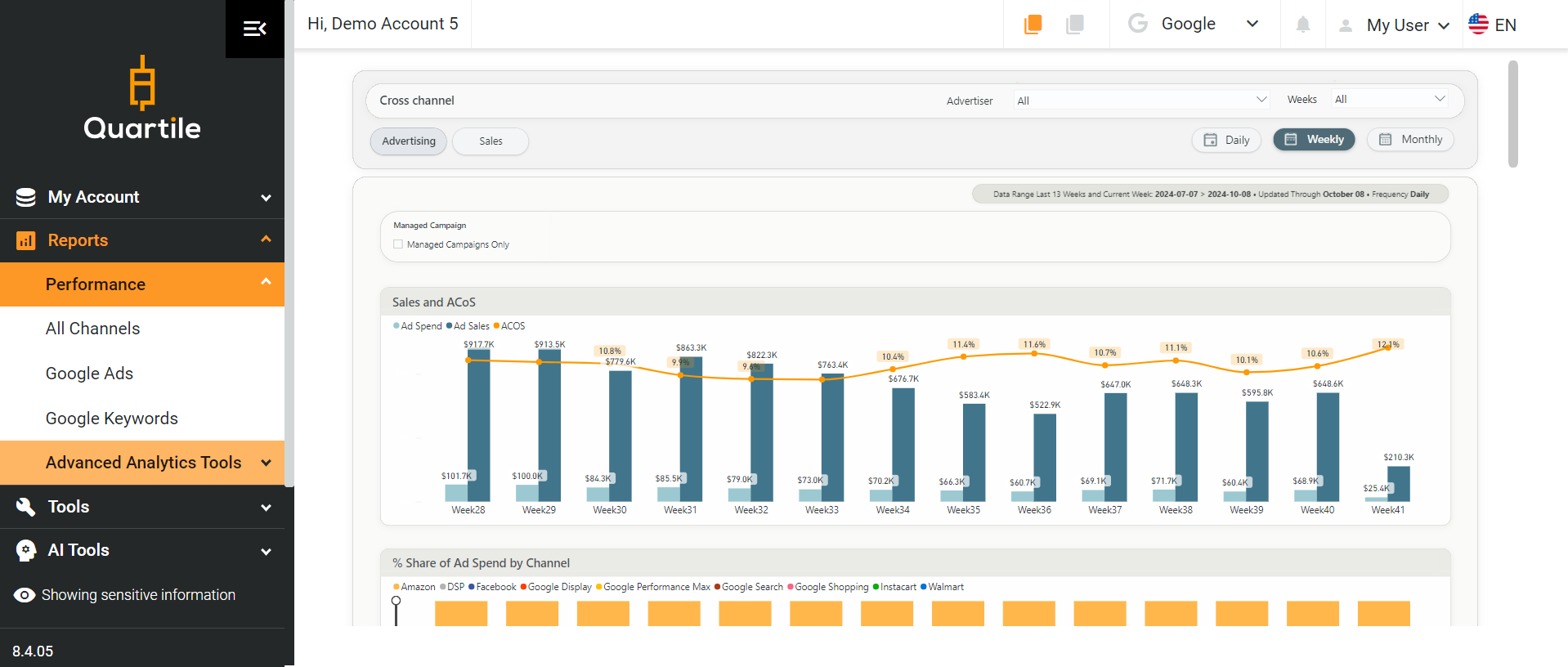Click the Google Shopping legend item
1568x667 pixels.
(827, 587)
